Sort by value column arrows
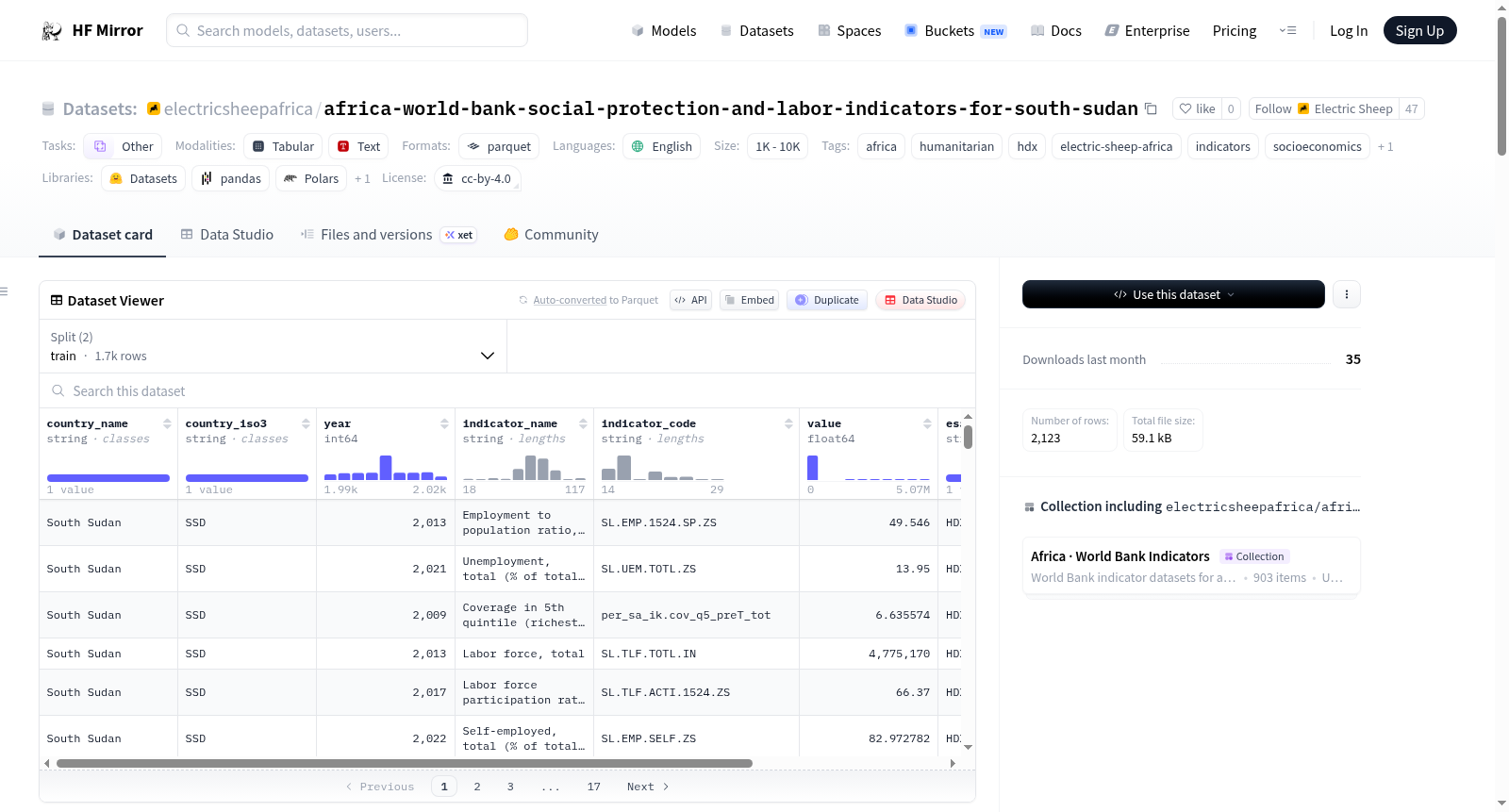This screenshot has height=812, width=1509. 927,423
